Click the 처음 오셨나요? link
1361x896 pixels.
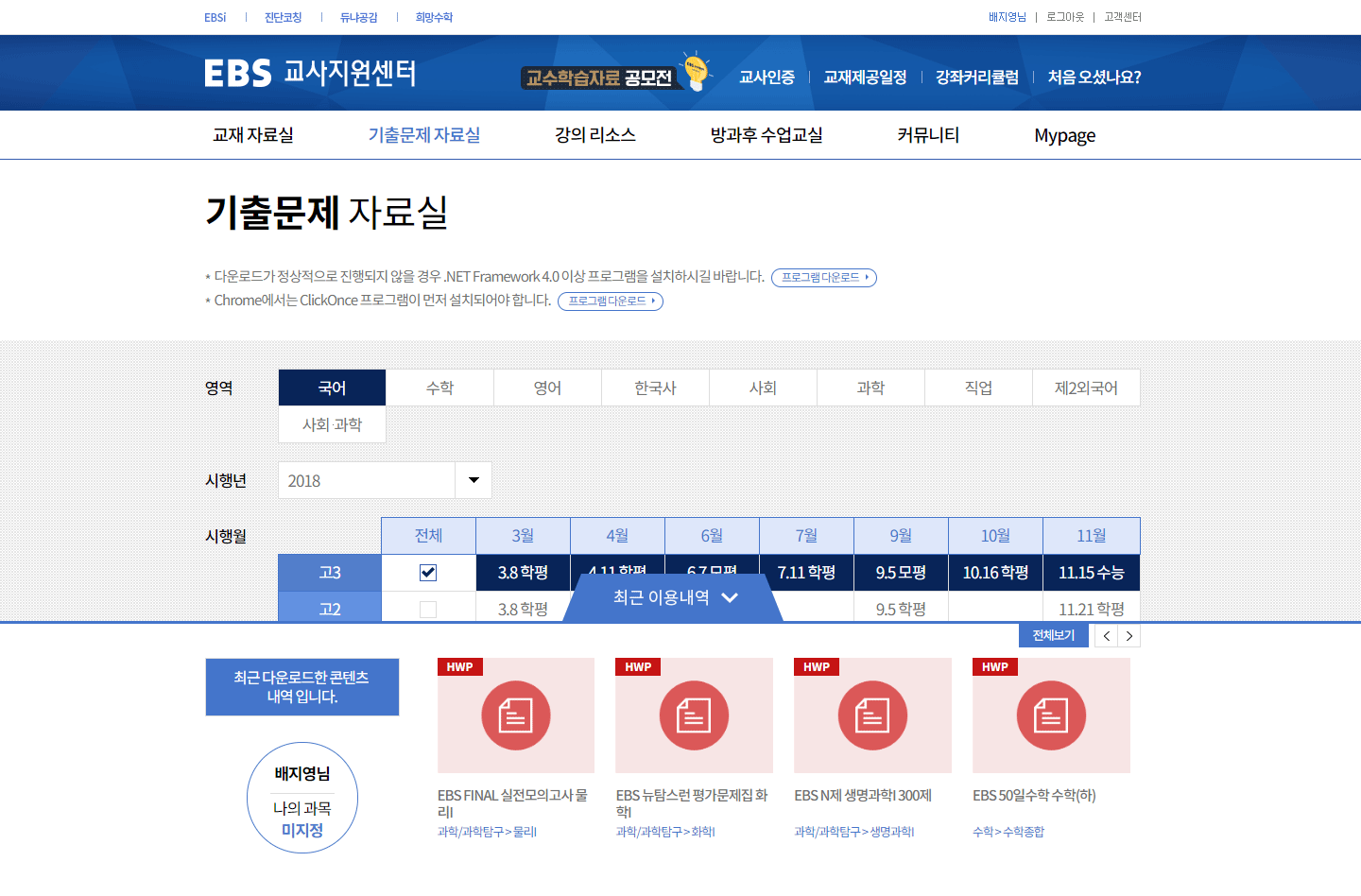[x=1094, y=78]
